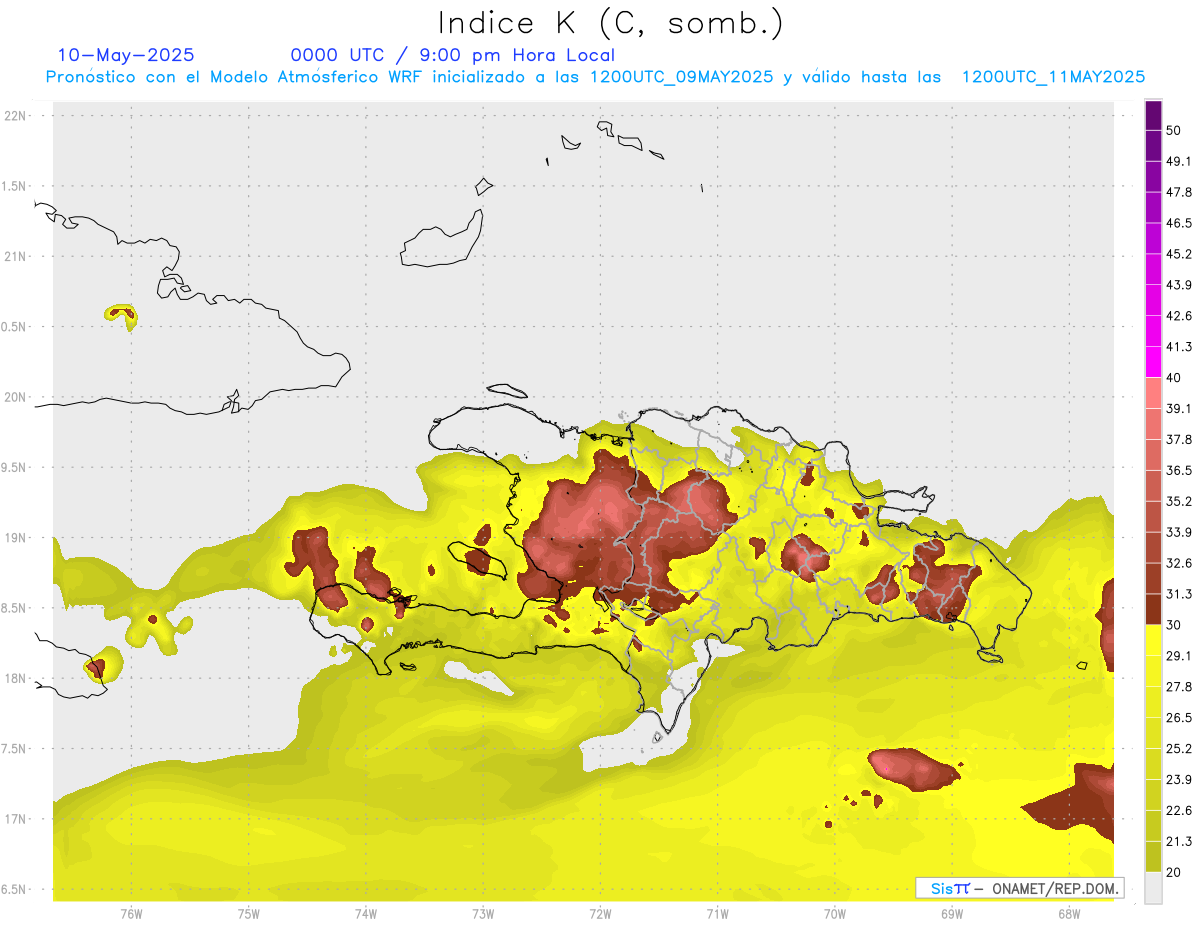Click the '1200UTC_11MAY2025' valid-until time
Image resolution: width=1200 pixels, height=927 pixels.
pos(1053,77)
